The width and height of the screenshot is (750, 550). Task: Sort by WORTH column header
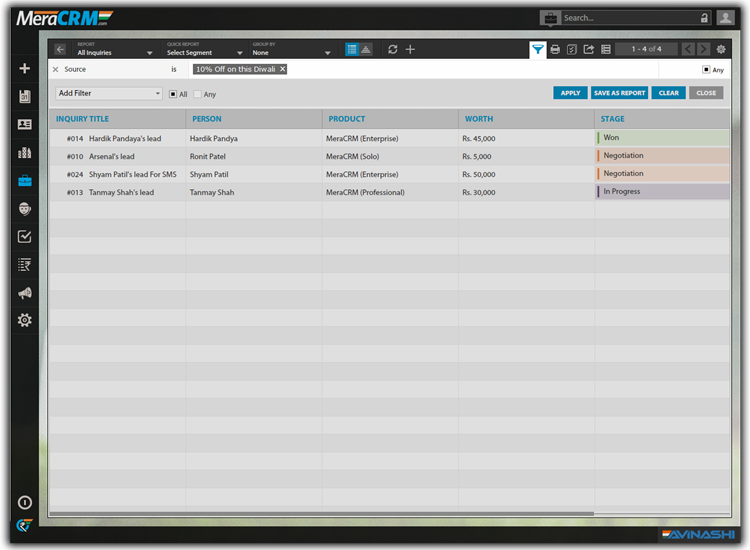coord(479,119)
